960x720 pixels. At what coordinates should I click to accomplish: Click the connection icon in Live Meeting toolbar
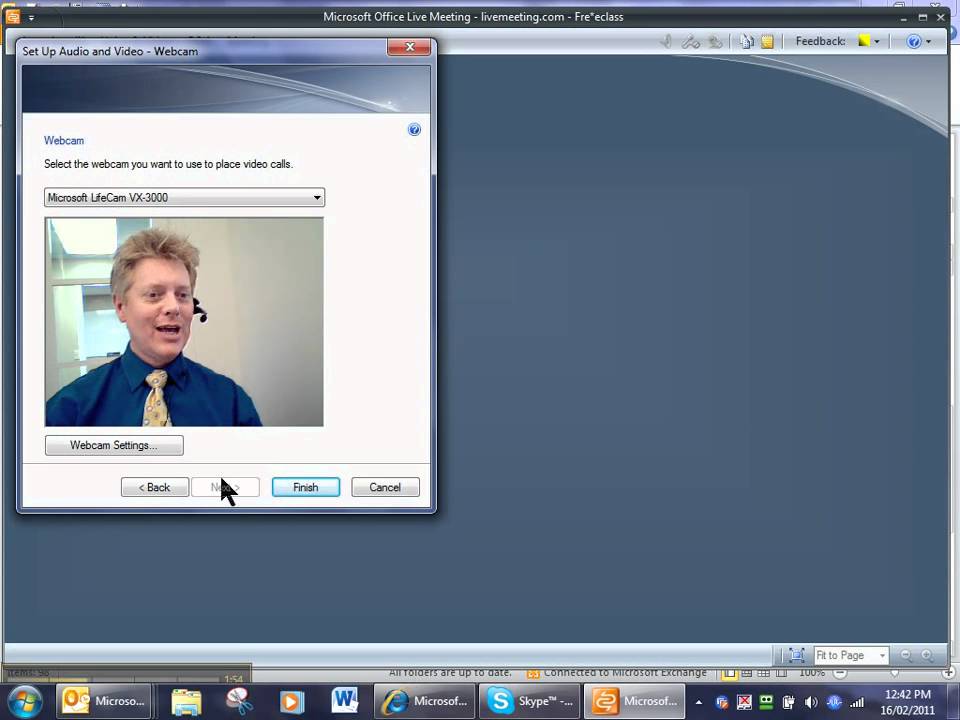pyautogui.click(x=691, y=42)
